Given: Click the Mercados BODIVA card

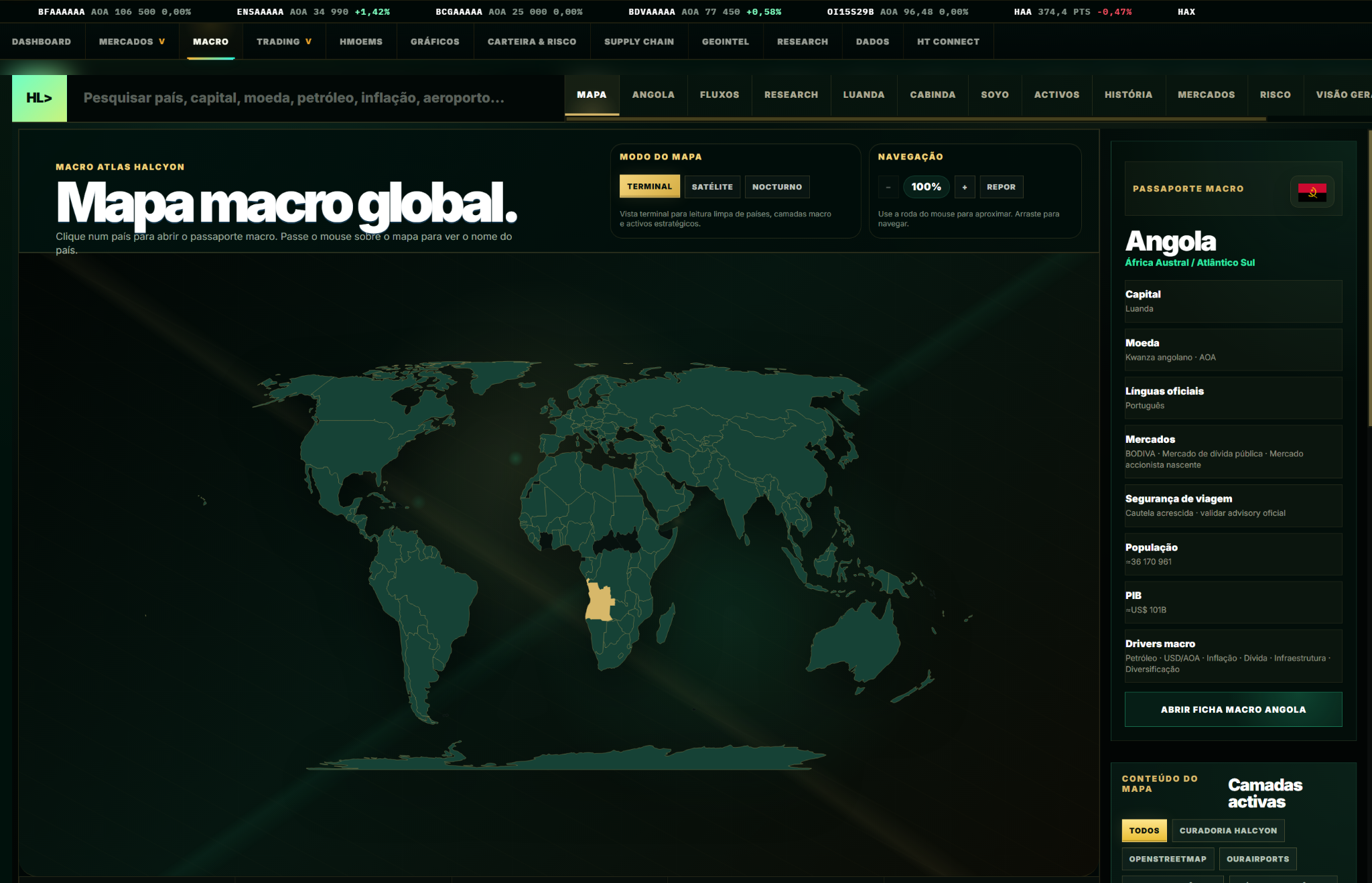Looking at the screenshot, I should tap(1233, 452).
